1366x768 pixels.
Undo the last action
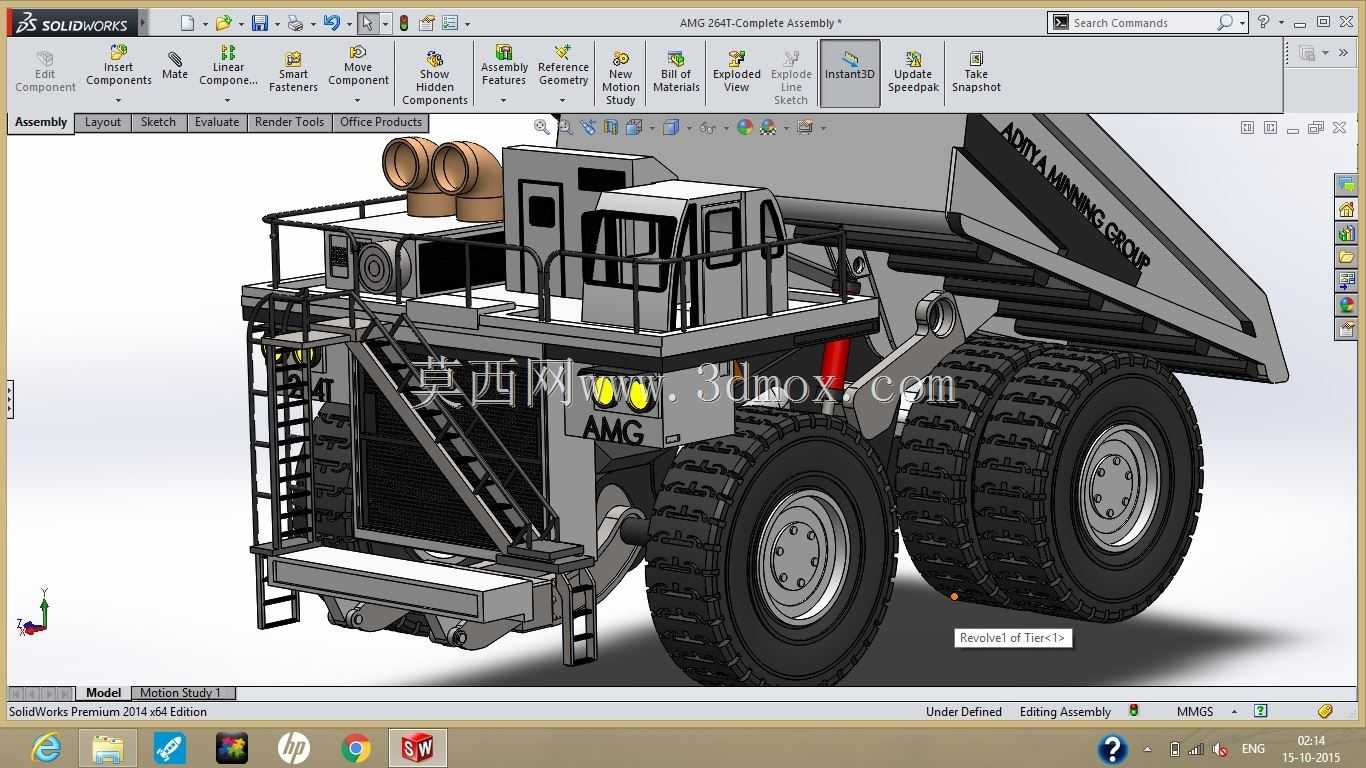tap(332, 23)
